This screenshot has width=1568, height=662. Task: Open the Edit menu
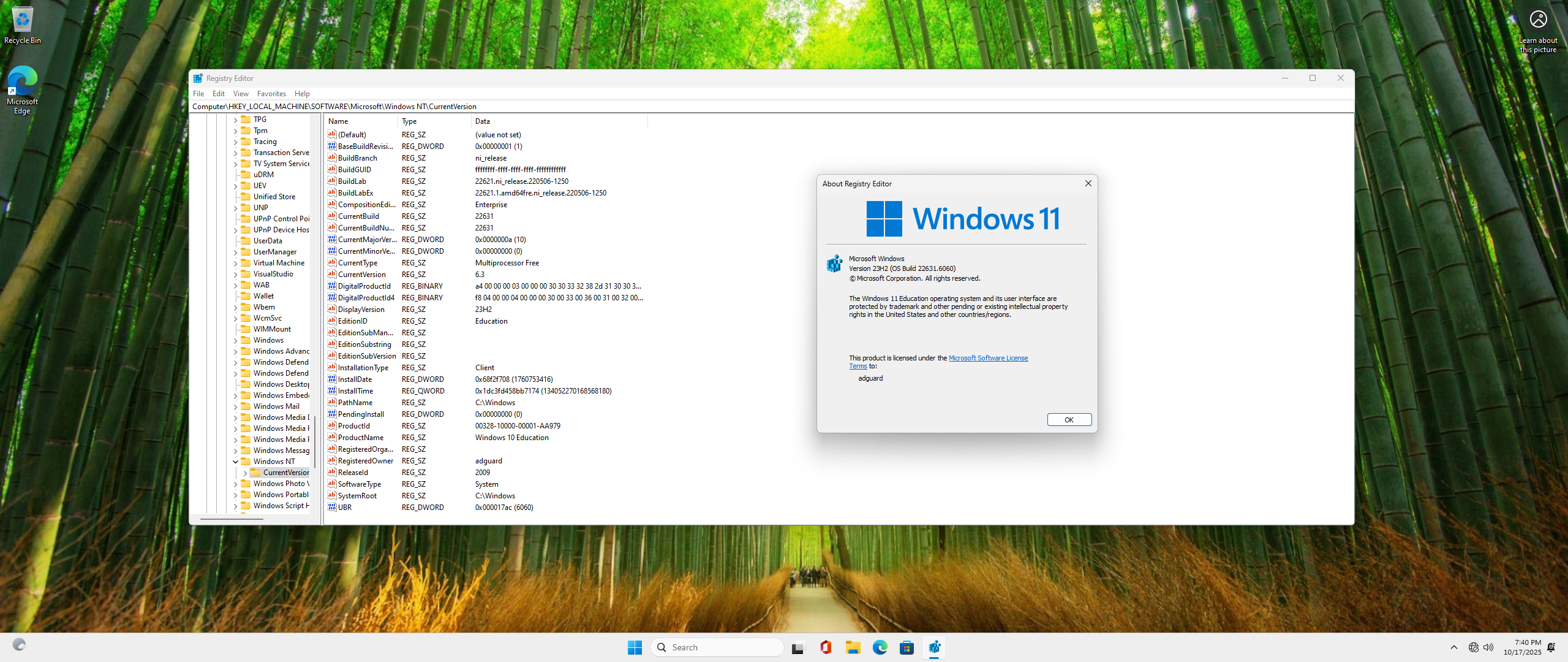(x=218, y=94)
